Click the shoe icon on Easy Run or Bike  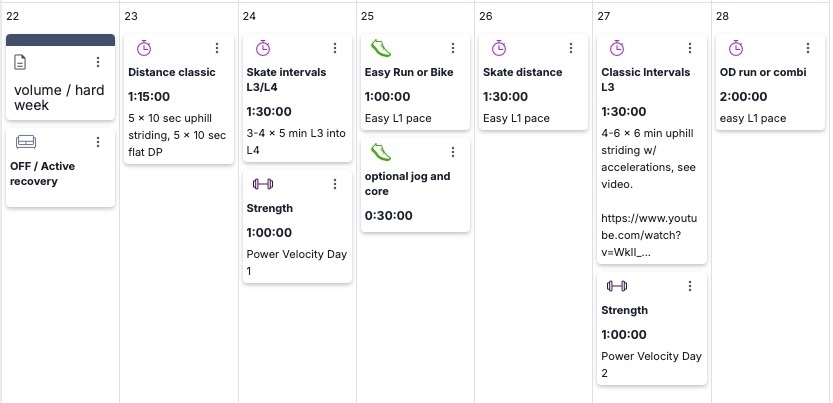pyautogui.click(x=380, y=48)
